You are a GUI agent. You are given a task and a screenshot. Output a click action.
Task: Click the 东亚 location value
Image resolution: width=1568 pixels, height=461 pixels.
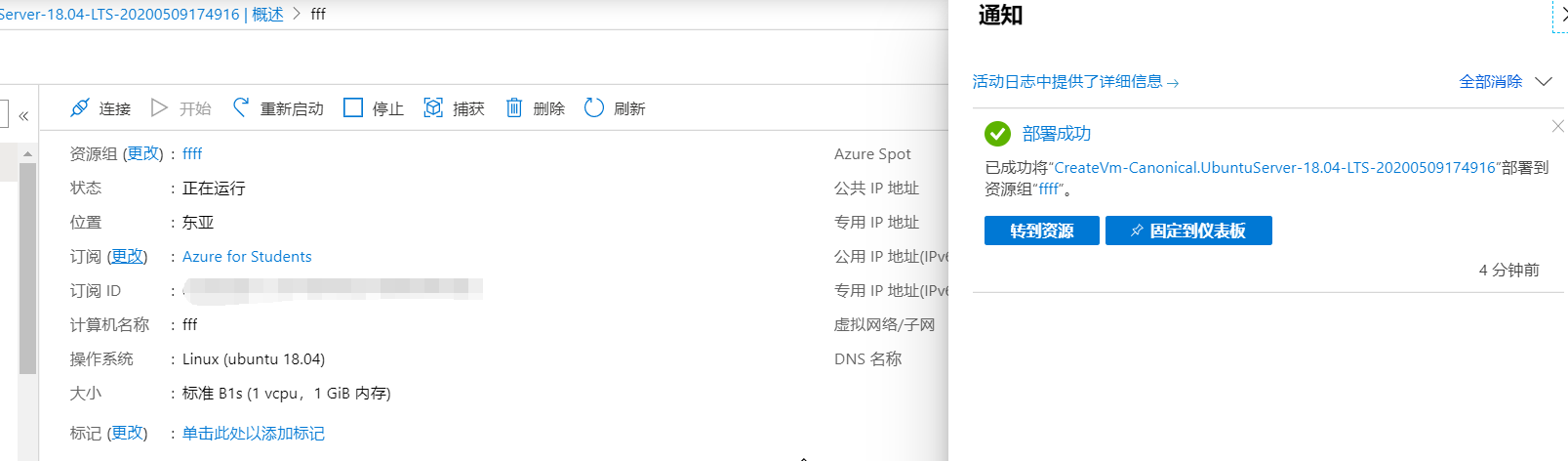coord(198,222)
